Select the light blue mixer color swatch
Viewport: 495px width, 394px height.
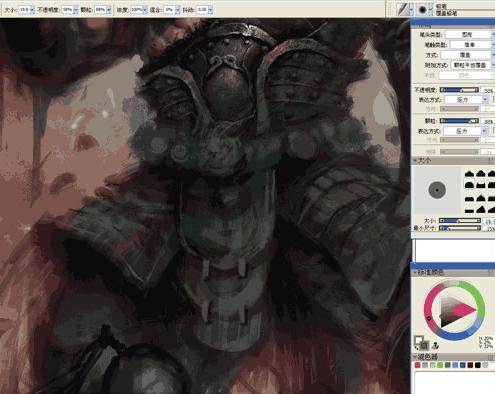(x=455, y=365)
